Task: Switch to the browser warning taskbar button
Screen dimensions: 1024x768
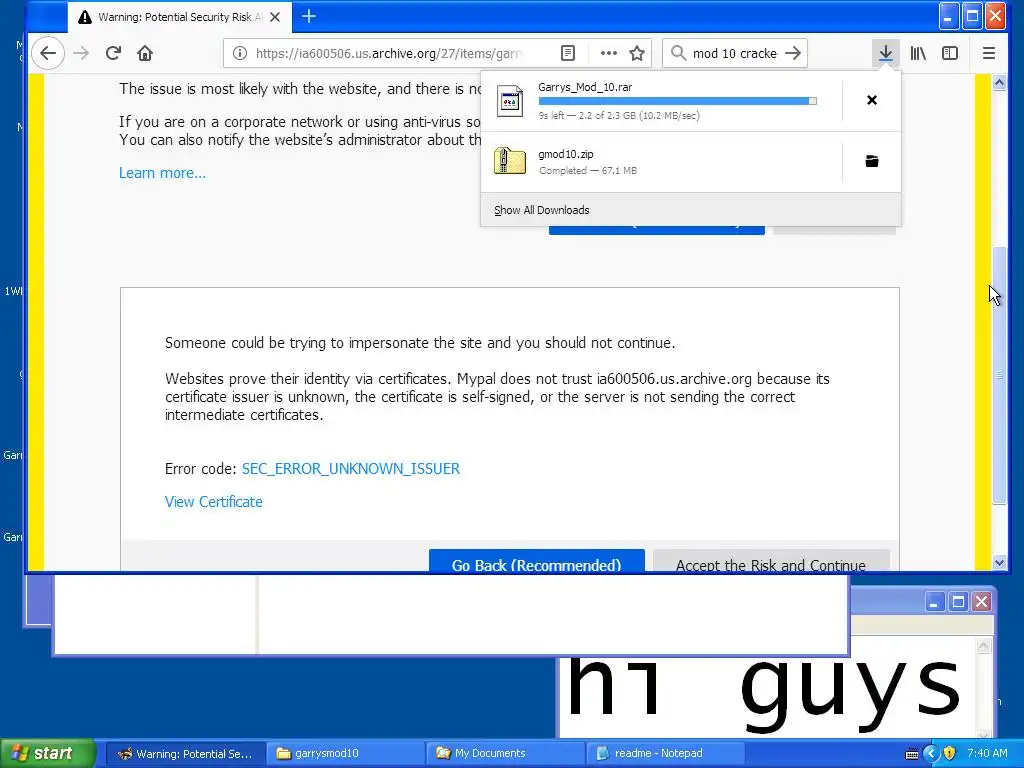Action: click(x=184, y=753)
